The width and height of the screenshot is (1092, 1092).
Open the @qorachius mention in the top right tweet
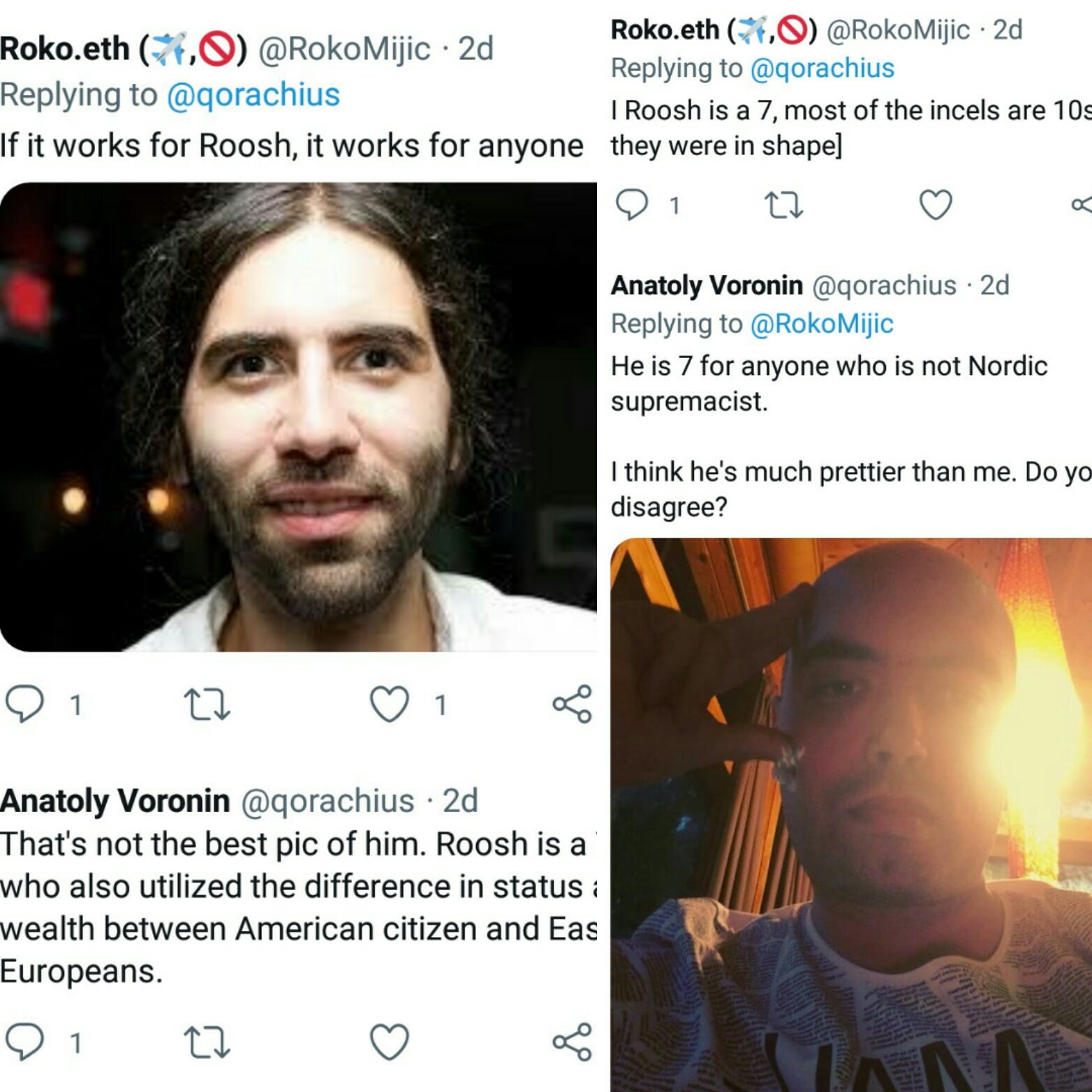pyautogui.click(x=822, y=68)
